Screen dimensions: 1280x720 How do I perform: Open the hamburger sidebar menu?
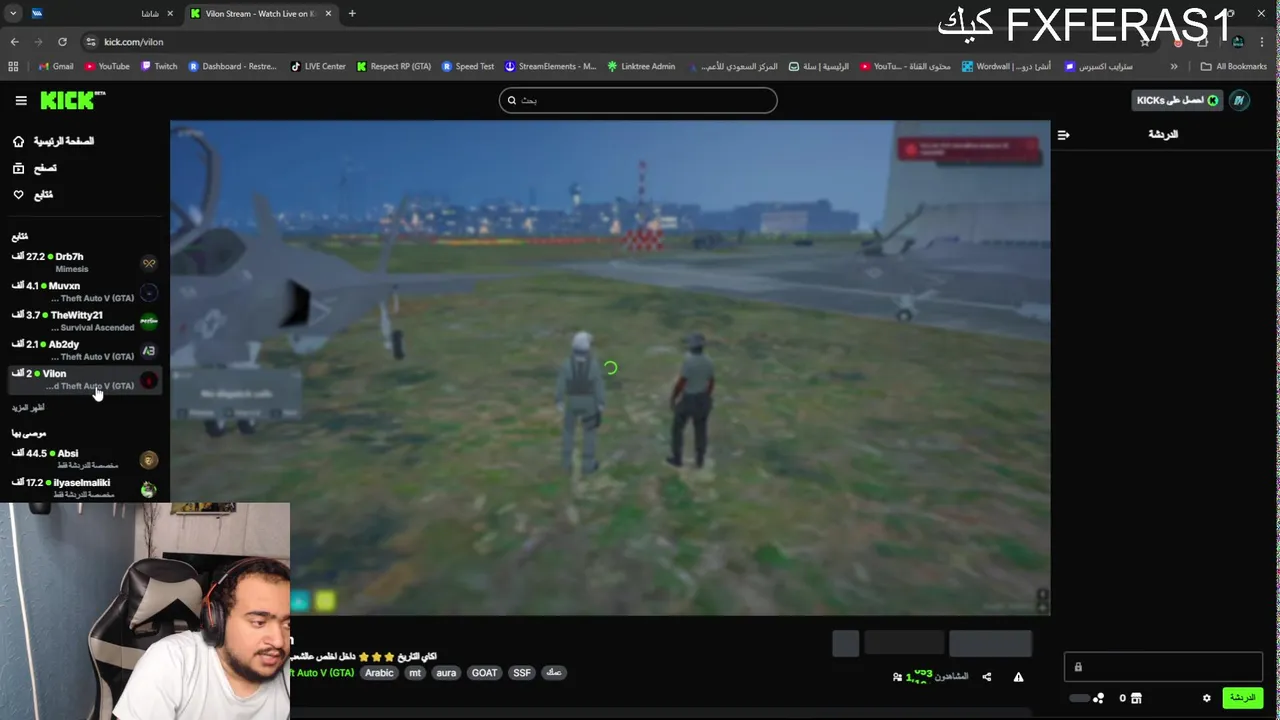tap(21, 100)
